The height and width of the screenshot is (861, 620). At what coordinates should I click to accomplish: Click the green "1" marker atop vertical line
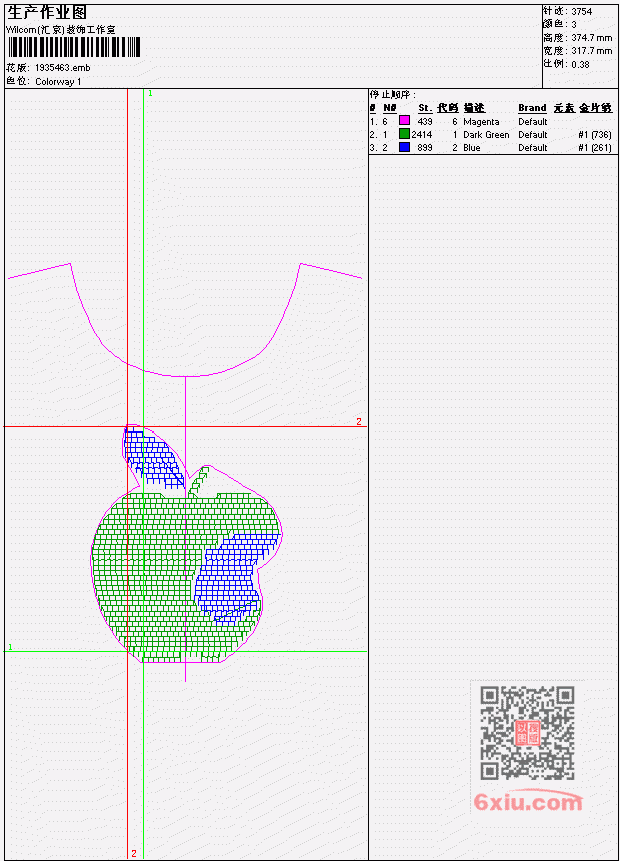click(150, 93)
